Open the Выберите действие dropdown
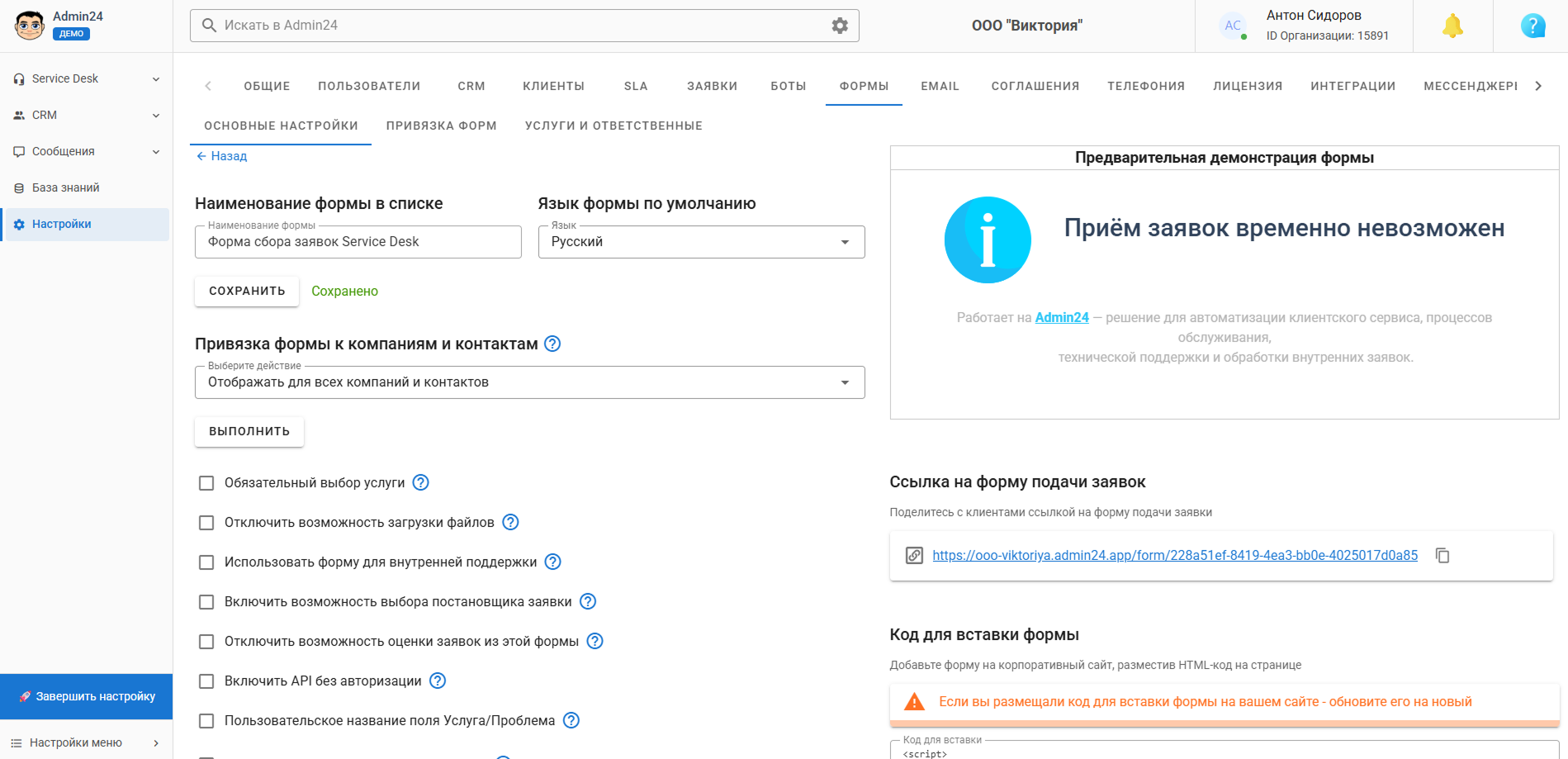The height and width of the screenshot is (759, 1568). [x=529, y=382]
